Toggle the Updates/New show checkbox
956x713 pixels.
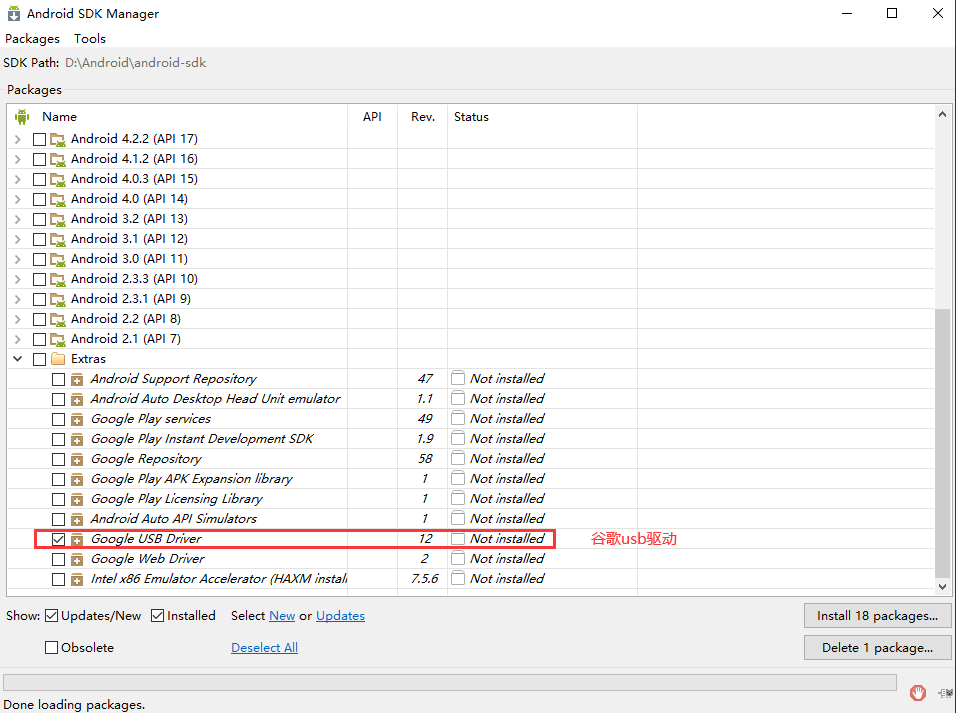pyautogui.click(x=52, y=616)
